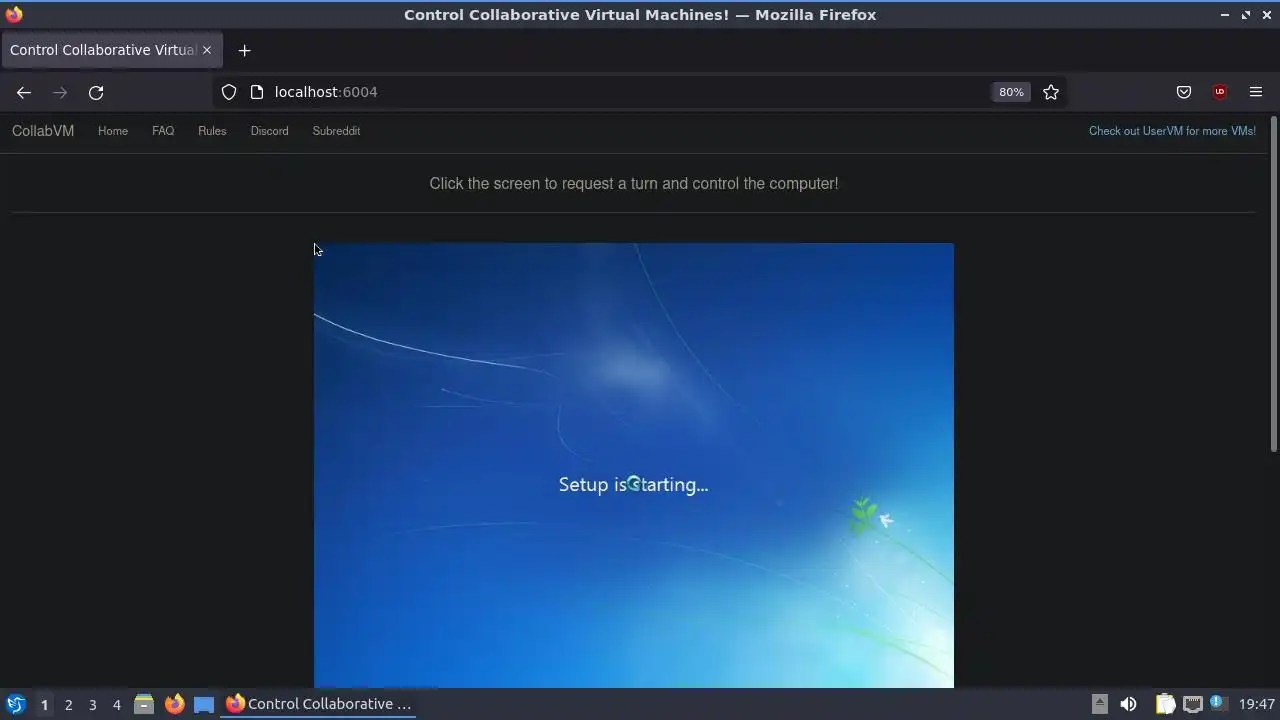Open the CollabVM brand link

click(43, 131)
